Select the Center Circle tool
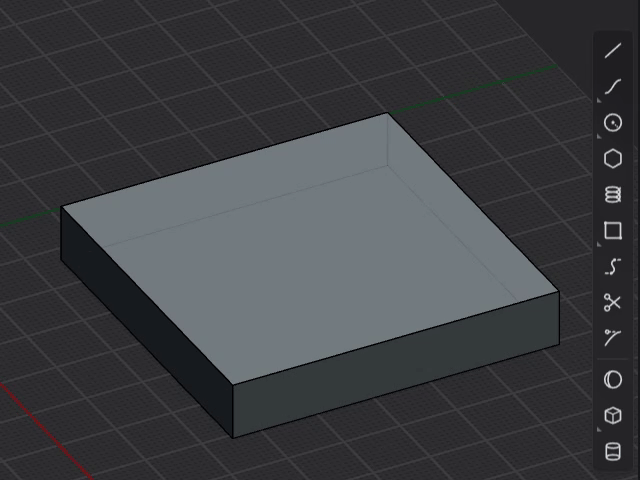This screenshot has width=640, height=480. point(613,122)
